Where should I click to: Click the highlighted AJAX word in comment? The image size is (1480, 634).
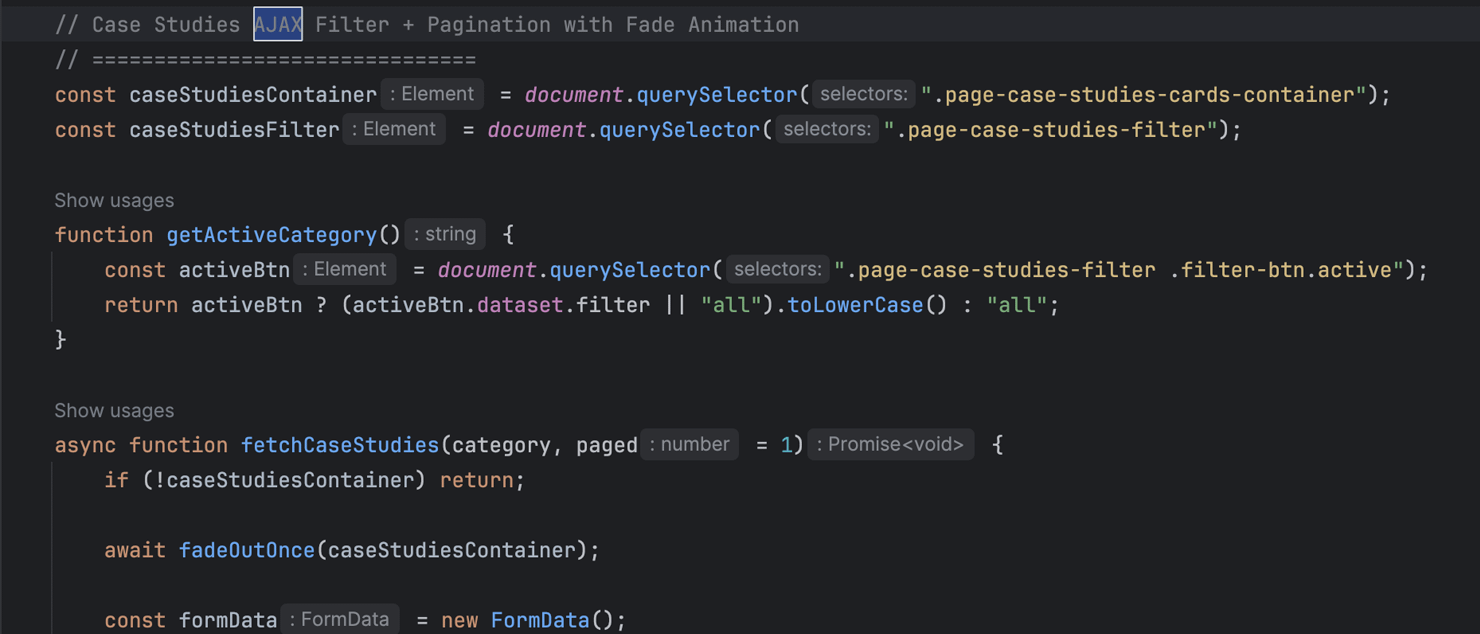pos(278,25)
